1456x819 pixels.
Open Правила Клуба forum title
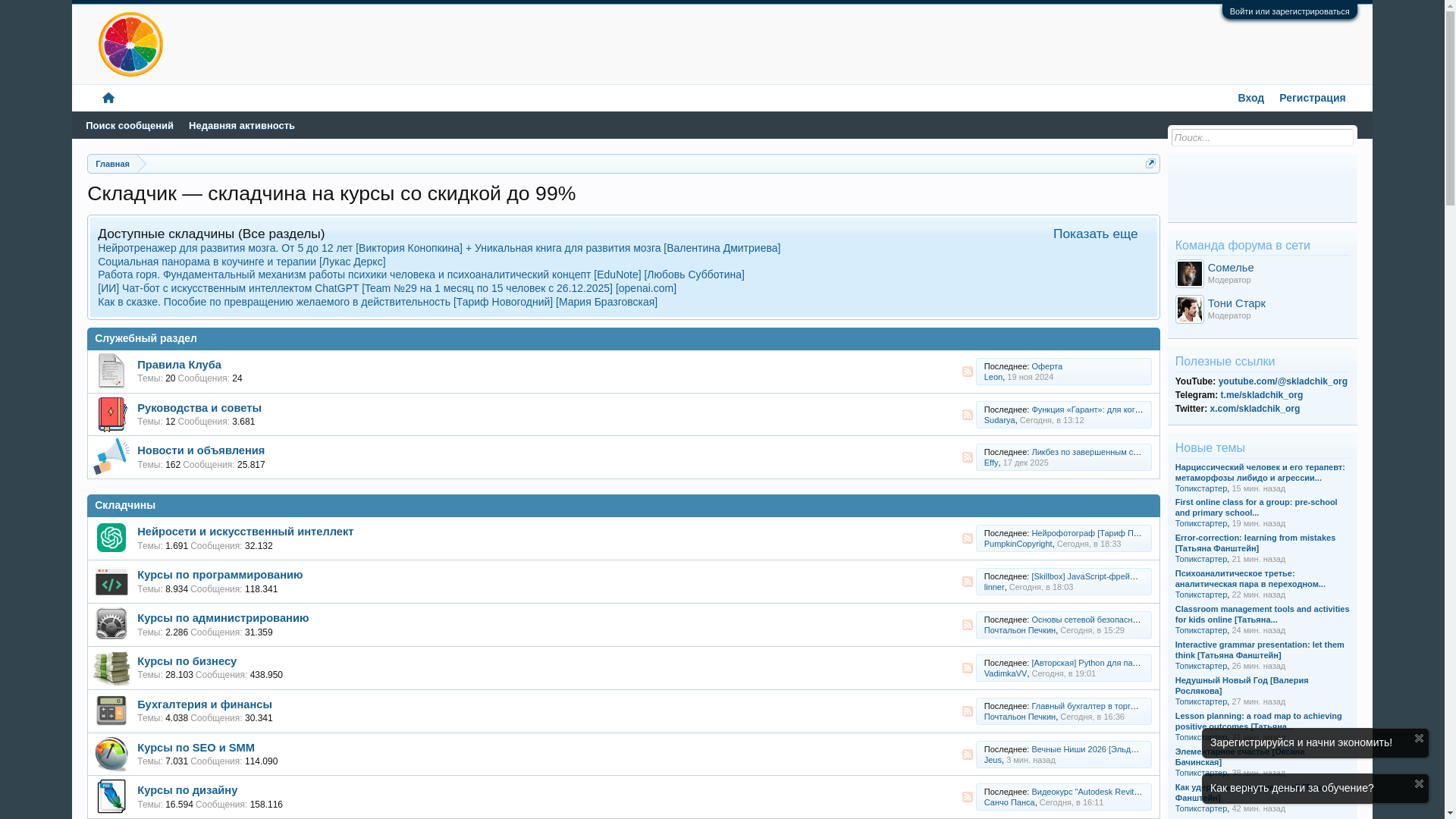click(x=179, y=365)
